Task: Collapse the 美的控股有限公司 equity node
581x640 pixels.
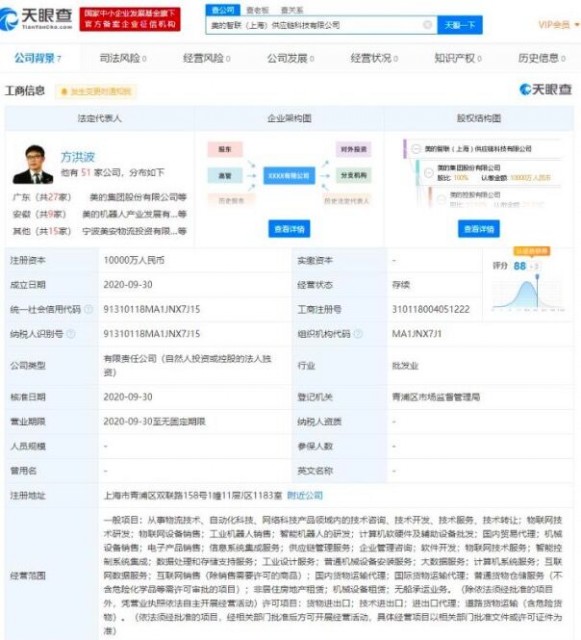Action: click(x=441, y=199)
